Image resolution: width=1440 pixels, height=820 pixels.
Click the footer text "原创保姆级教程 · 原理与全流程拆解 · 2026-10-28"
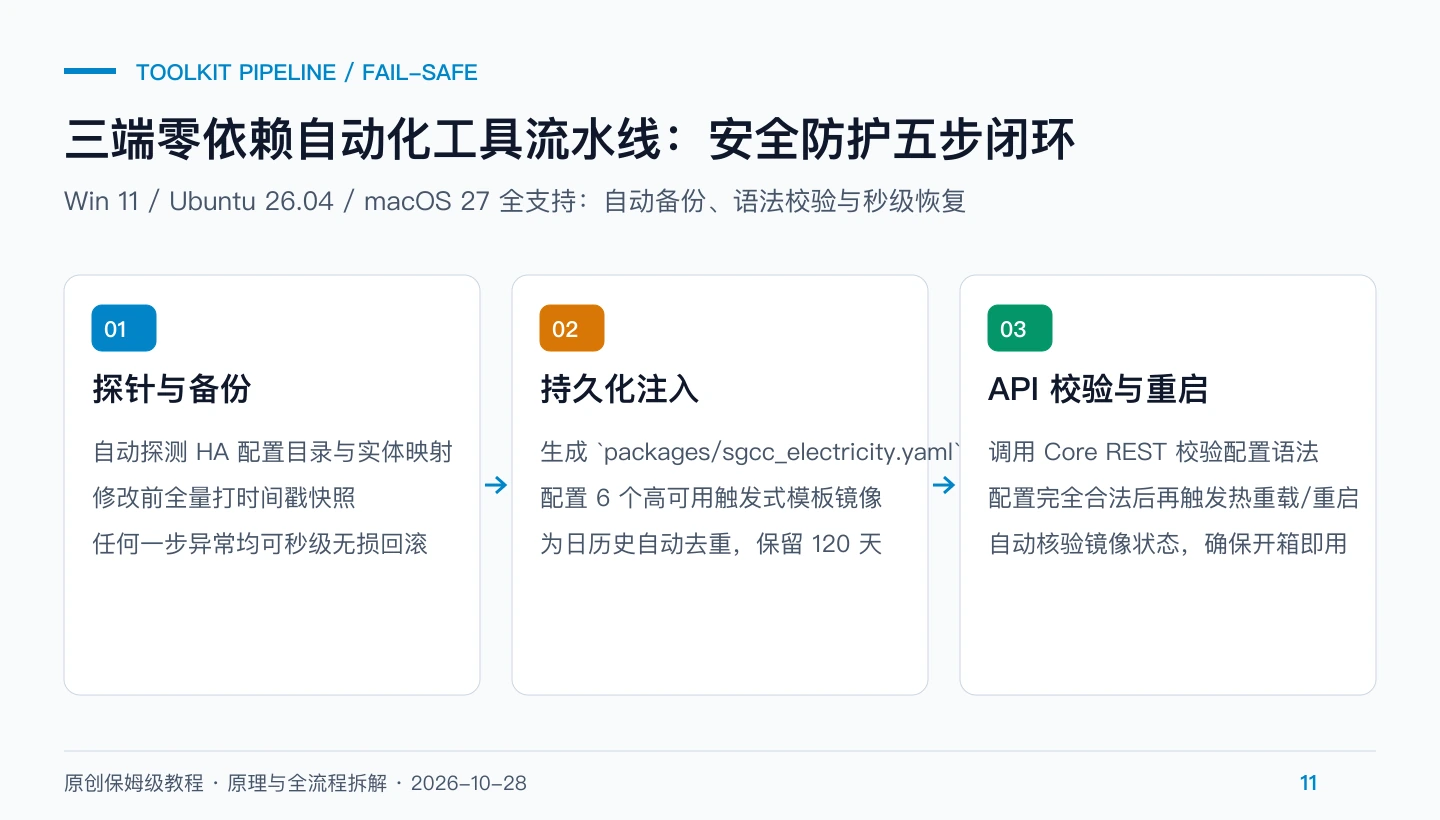pos(295,783)
